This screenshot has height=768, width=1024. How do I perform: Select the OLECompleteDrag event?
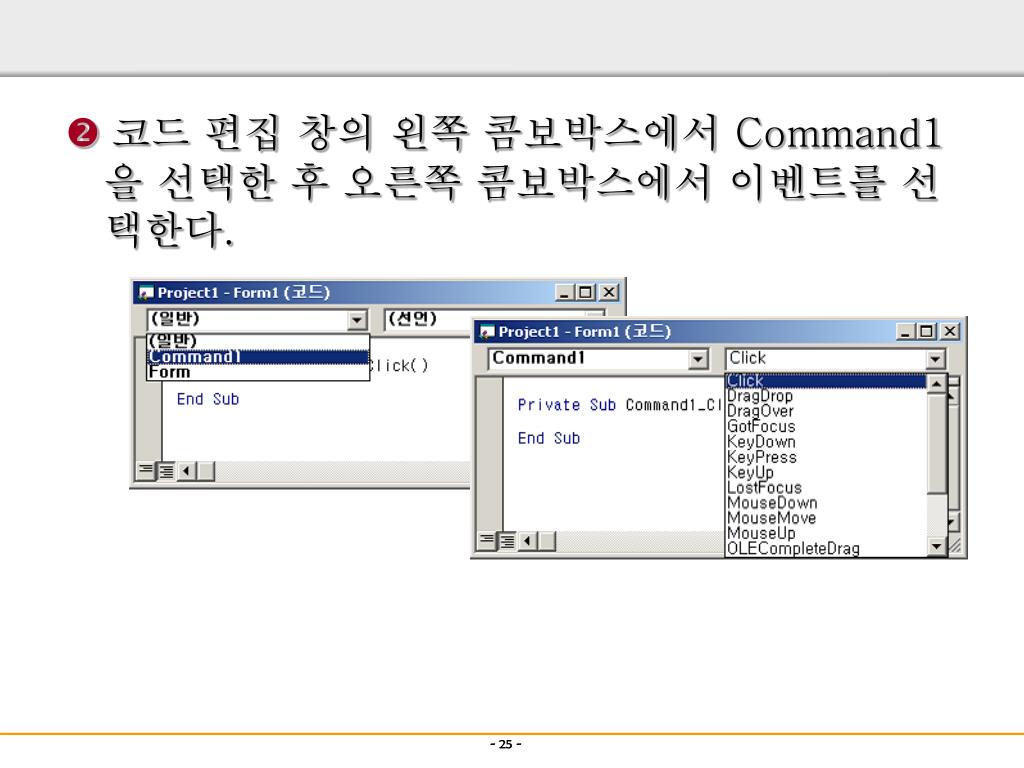click(x=825, y=549)
